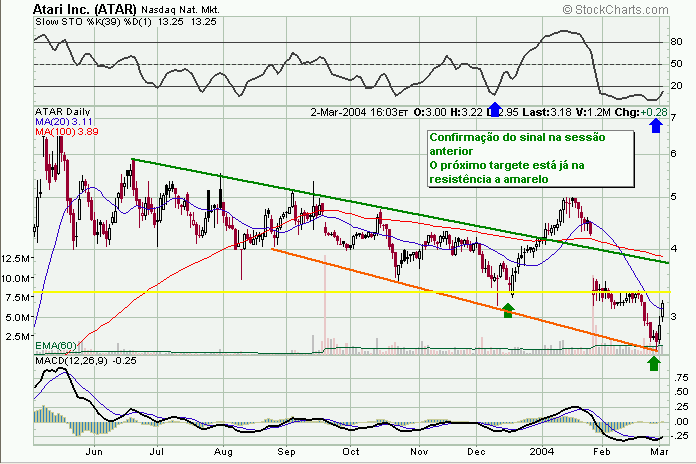The height and width of the screenshot is (464, 696).
Task: Select the O:3.00 open price value
Action: click(x=430, y=112)
